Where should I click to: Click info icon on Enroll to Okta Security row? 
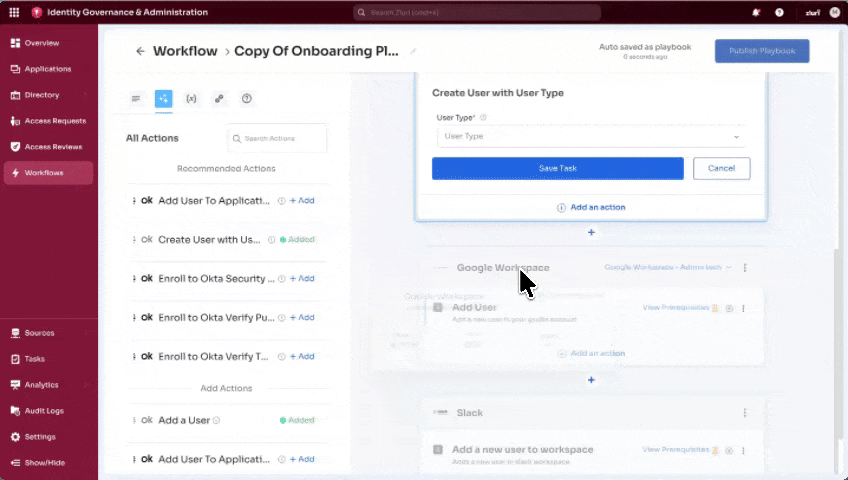(x=281, y=278)
